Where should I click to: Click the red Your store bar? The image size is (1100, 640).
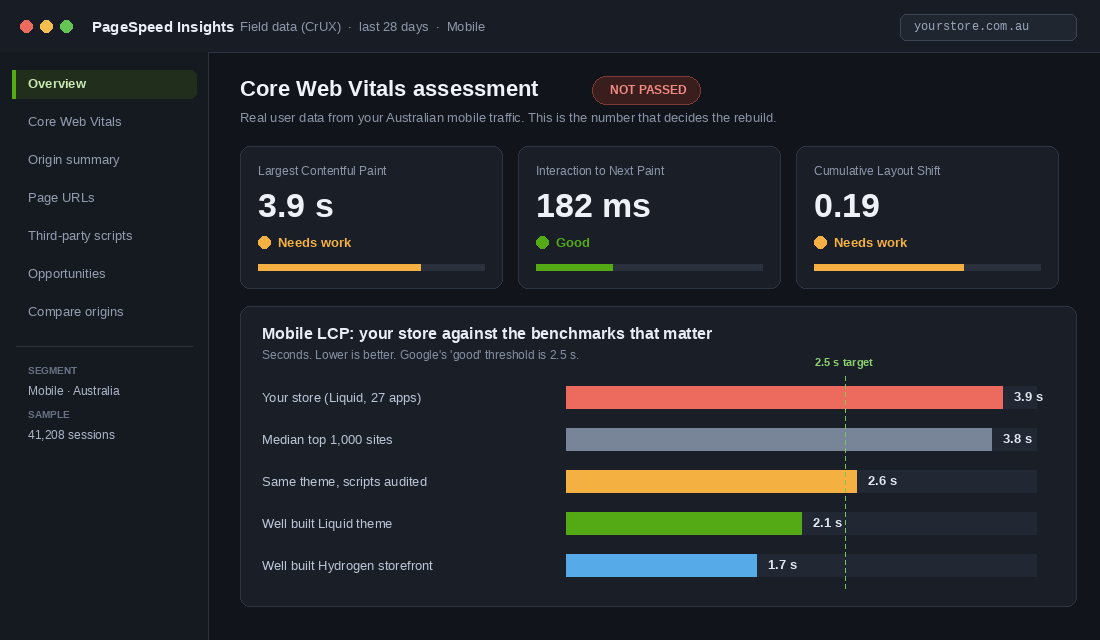[x=784, y=397]
